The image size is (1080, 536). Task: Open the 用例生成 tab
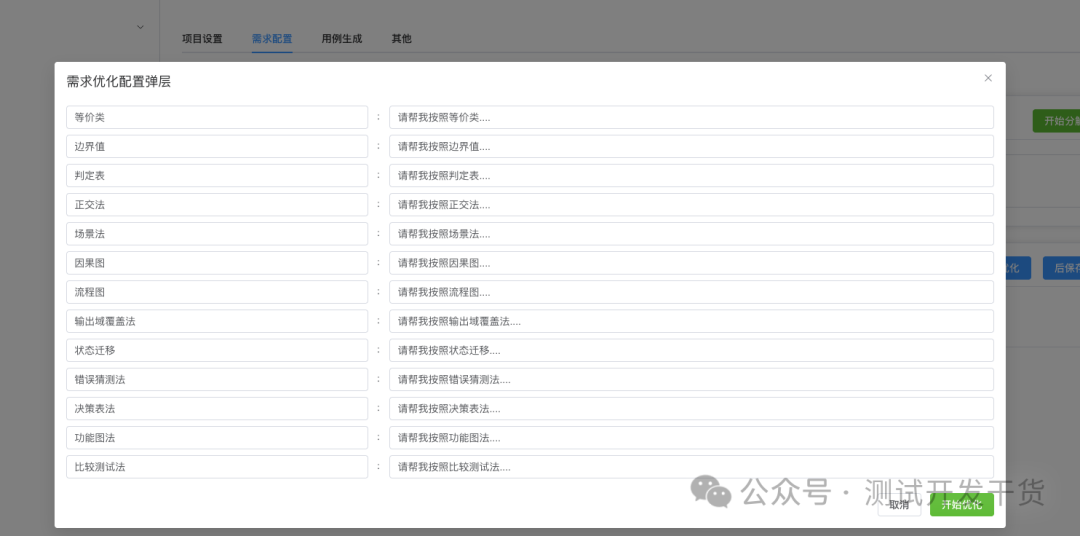click(x=342, y=39)
